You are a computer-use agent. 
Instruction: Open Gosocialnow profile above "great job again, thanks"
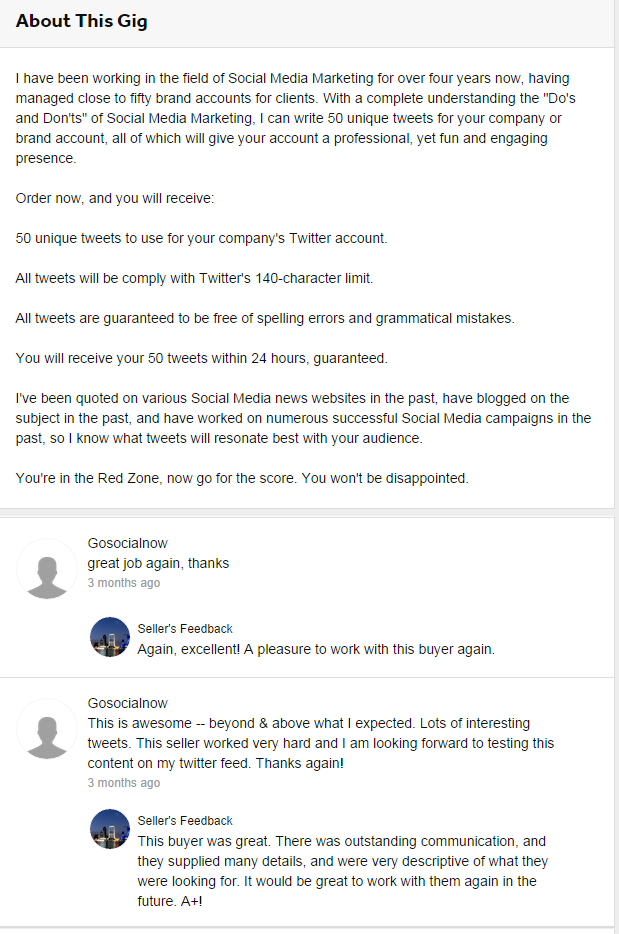(x=128, y=543)
